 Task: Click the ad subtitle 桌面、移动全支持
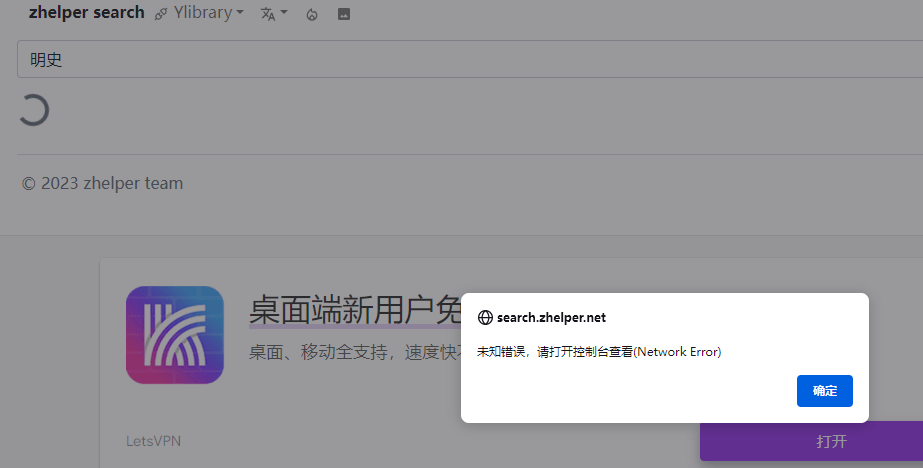[355, 352]
